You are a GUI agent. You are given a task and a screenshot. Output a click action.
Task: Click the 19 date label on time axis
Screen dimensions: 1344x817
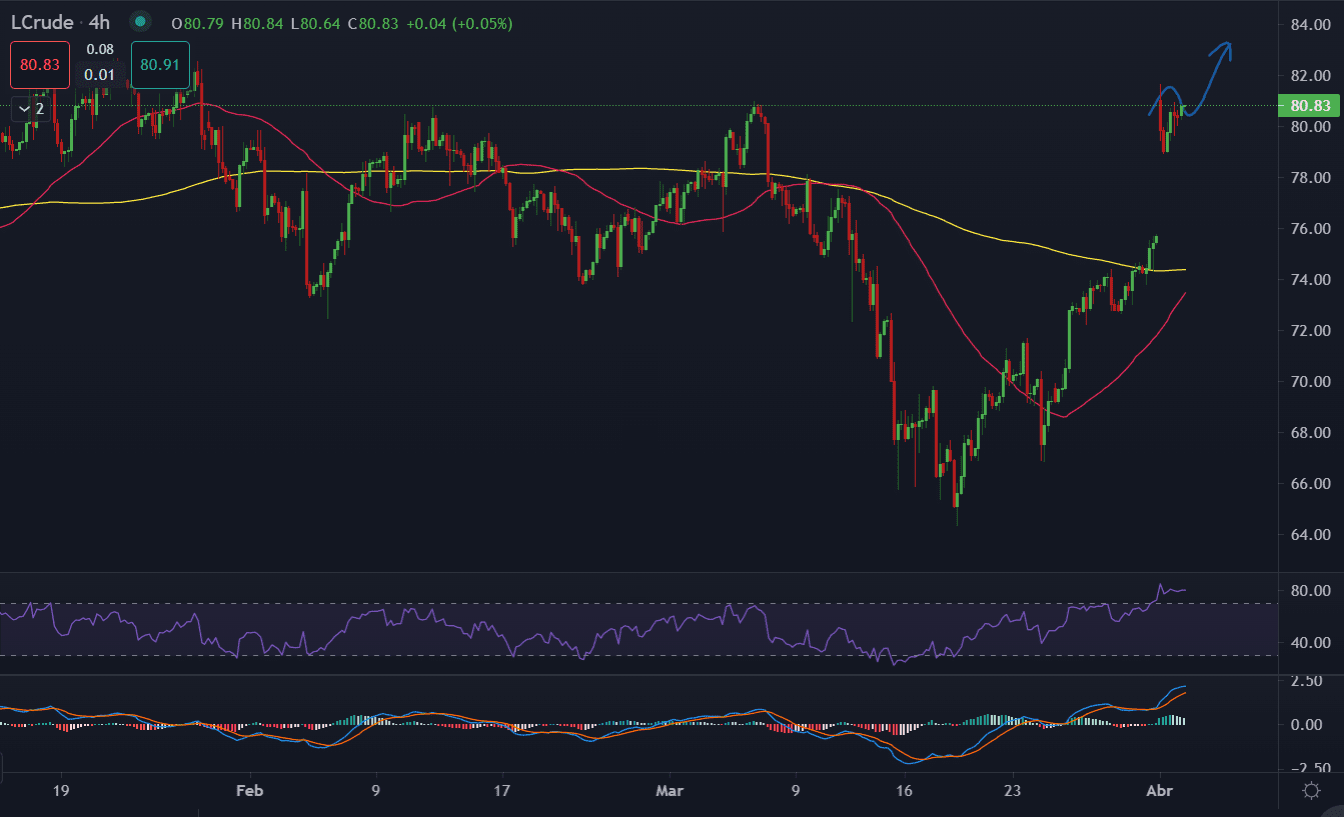pos(62,791)
